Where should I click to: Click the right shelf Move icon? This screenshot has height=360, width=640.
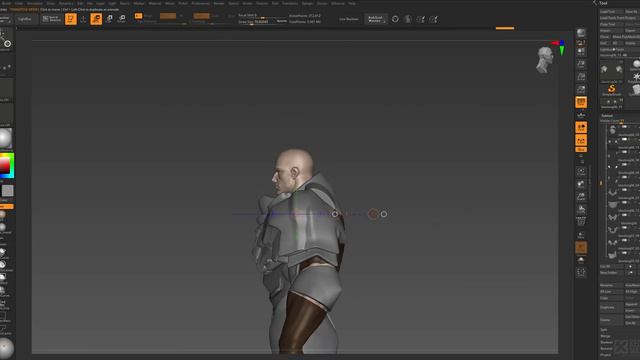581,184
